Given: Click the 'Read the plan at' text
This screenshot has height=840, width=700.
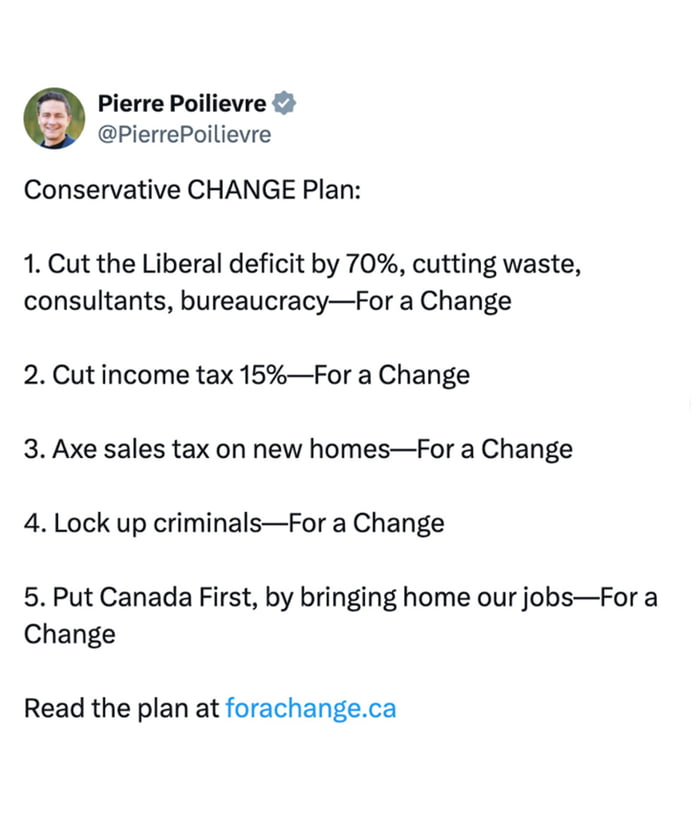Looking at the screenshot, I should coord(121,709).
